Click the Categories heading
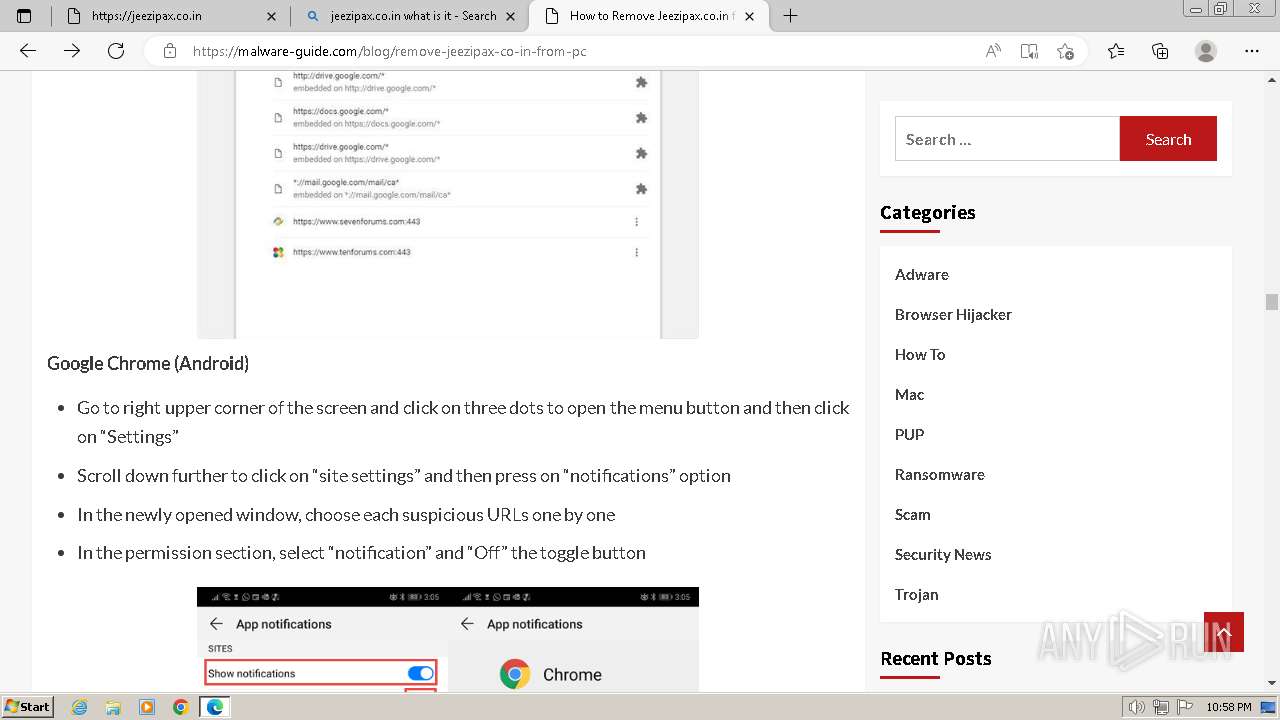This screenshot has height=720, width=1280. click(927, 212)
